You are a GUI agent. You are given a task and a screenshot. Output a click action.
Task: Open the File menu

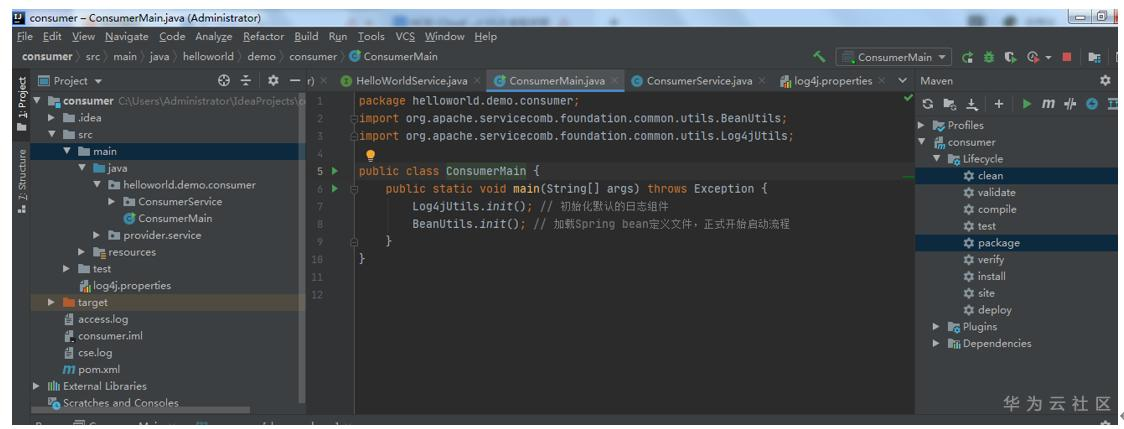(x=24, y=37)
